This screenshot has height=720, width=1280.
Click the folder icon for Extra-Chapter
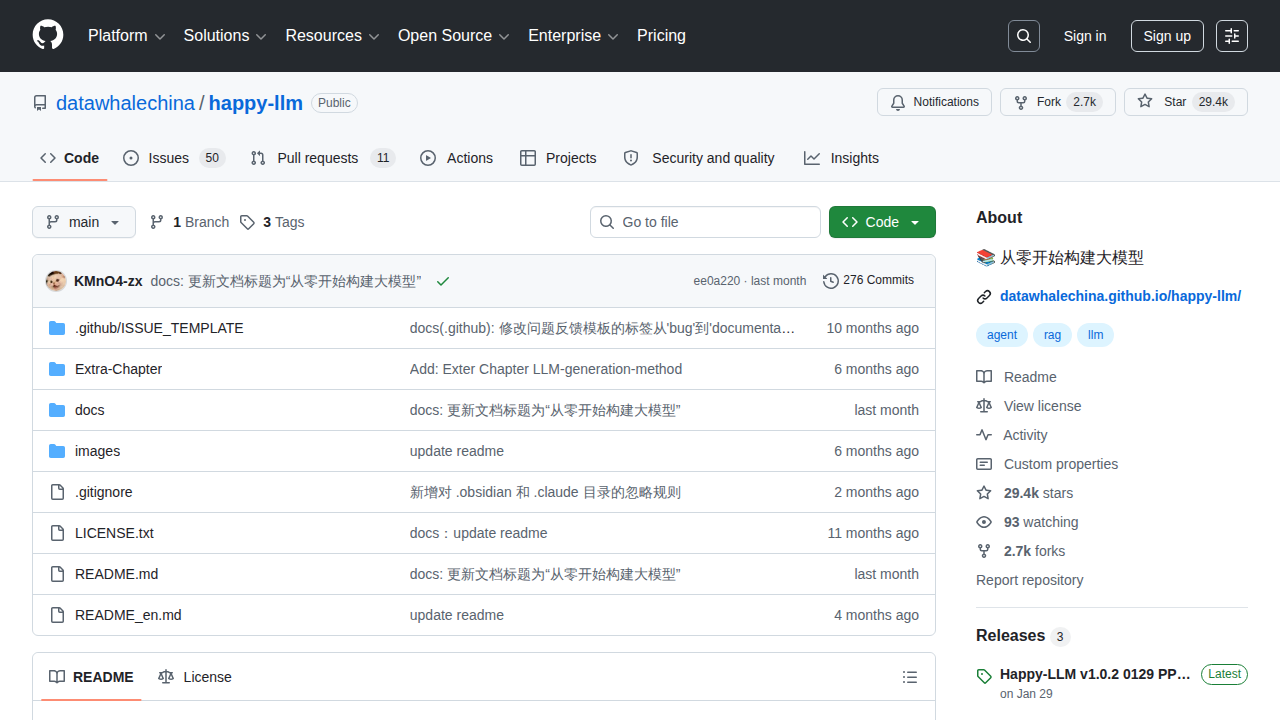pyautogui.click(x=57, y=369)
